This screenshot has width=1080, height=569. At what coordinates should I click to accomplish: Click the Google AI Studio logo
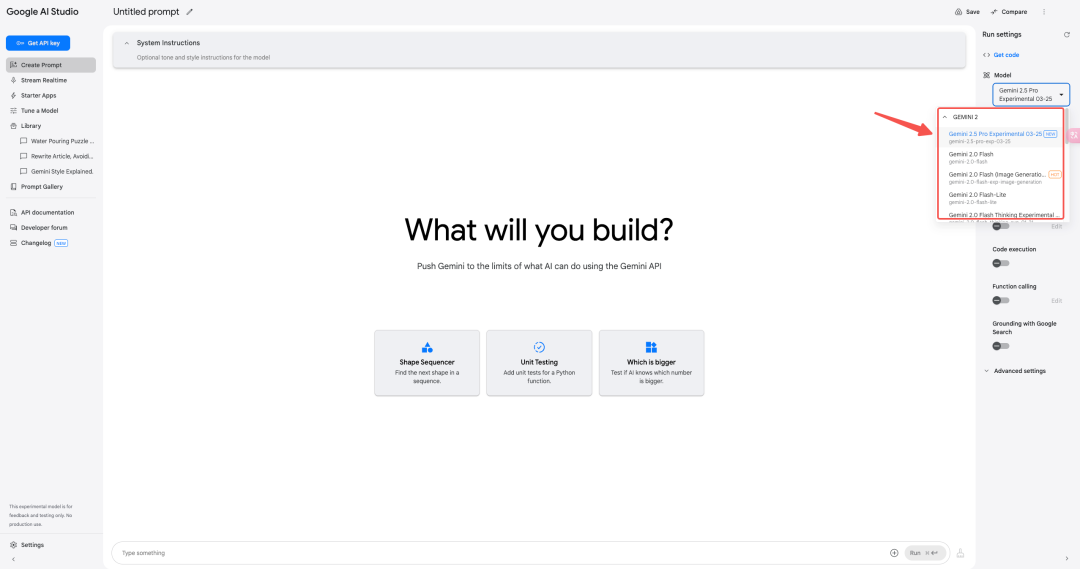[x=42, y=12]
